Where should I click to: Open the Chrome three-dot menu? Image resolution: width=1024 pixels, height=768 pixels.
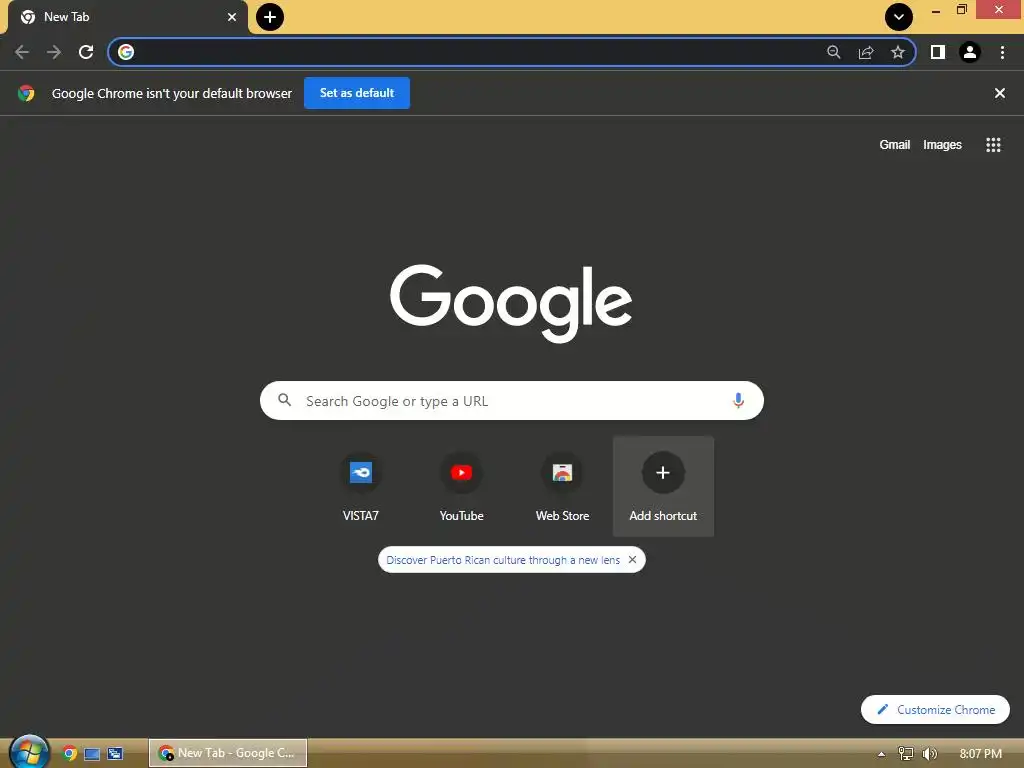[x=1002, y=52]
